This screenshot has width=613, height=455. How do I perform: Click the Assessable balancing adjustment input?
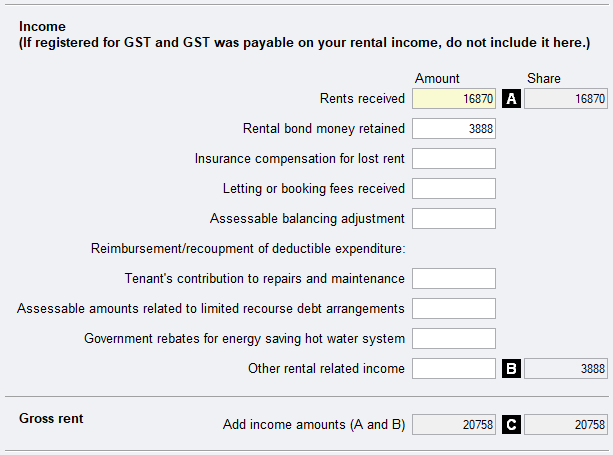pos(454,219)
